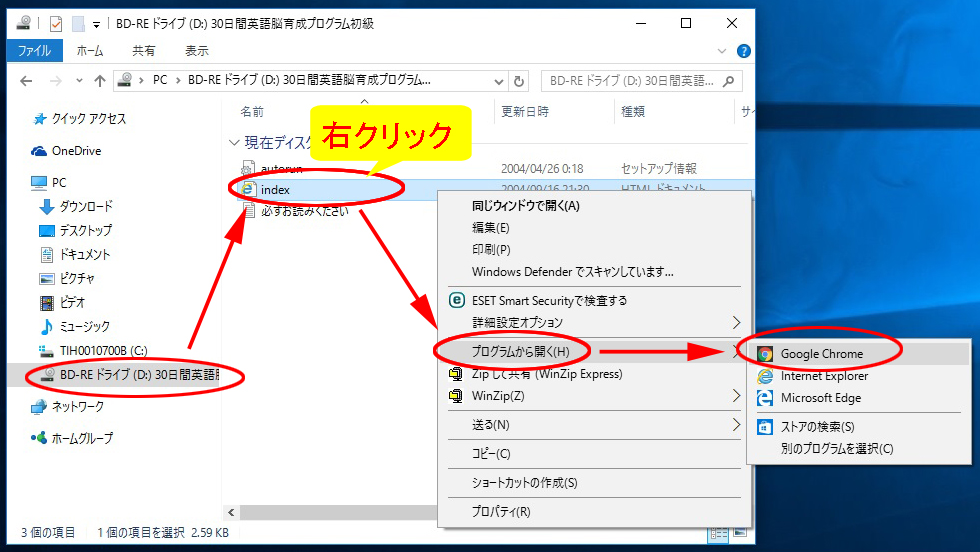Go back with the left arrow
Screen dimensions: 980x552
point(26,81)
